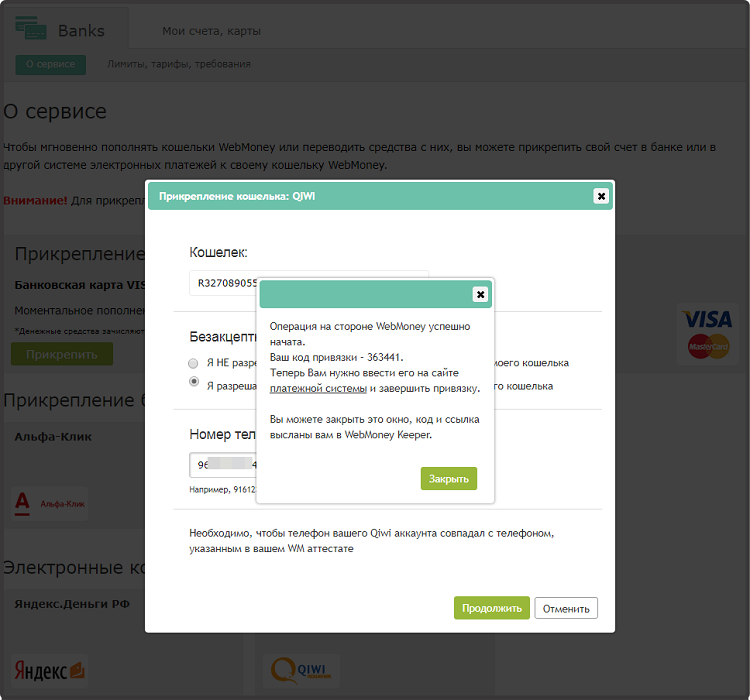Screen dimensions: 750x700
Task: Select the 'Я разрешаю' radio option
Action: [x=194, y=381]
